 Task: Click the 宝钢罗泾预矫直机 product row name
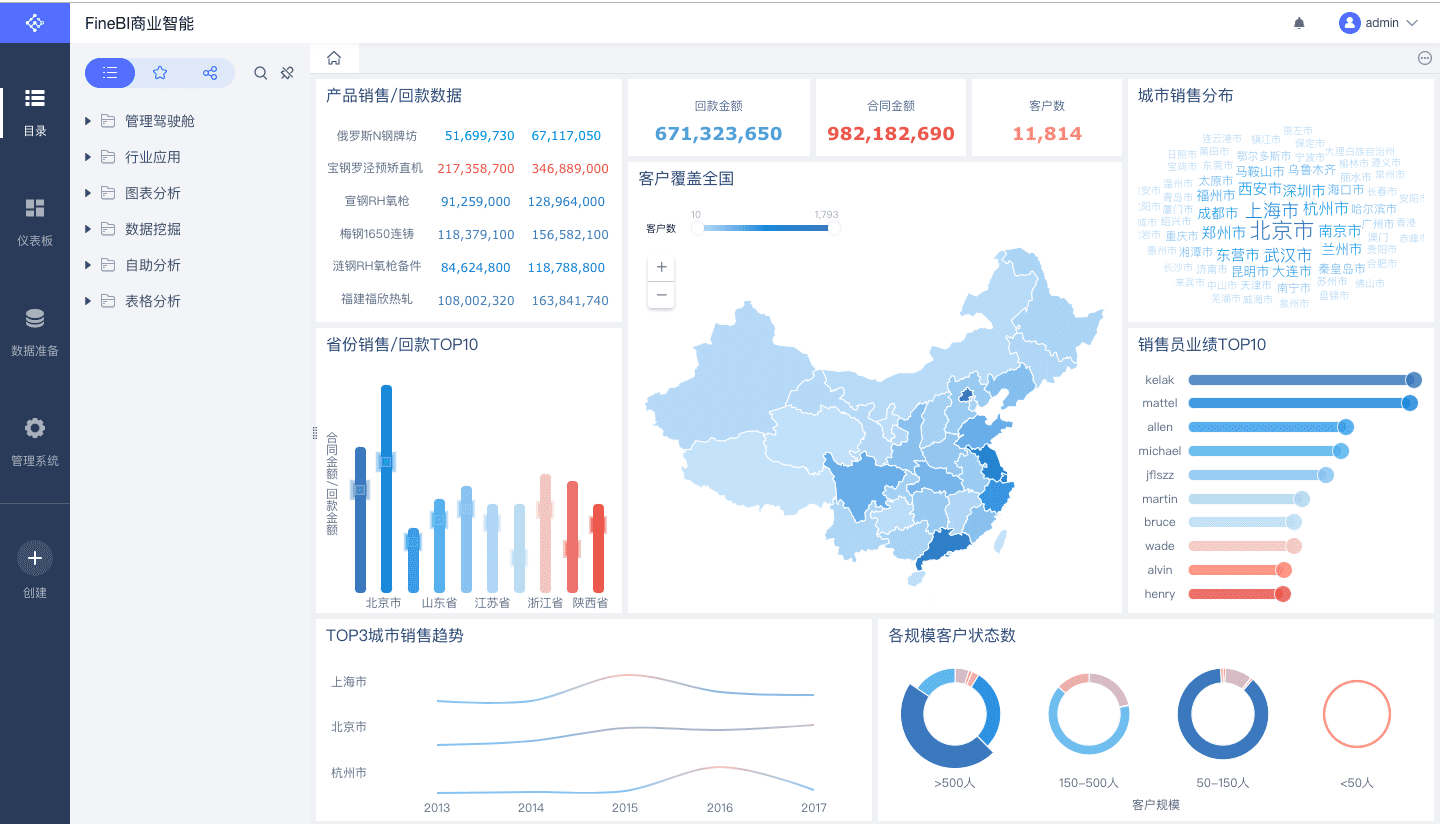(375, 168)
